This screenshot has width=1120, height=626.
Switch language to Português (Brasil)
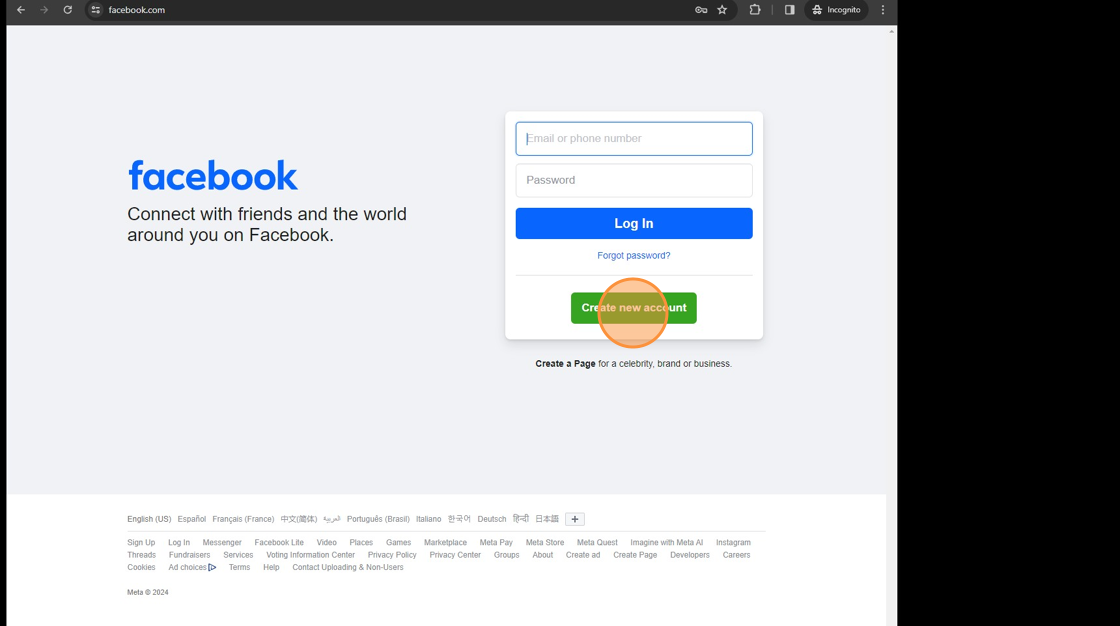click(378, 520)
